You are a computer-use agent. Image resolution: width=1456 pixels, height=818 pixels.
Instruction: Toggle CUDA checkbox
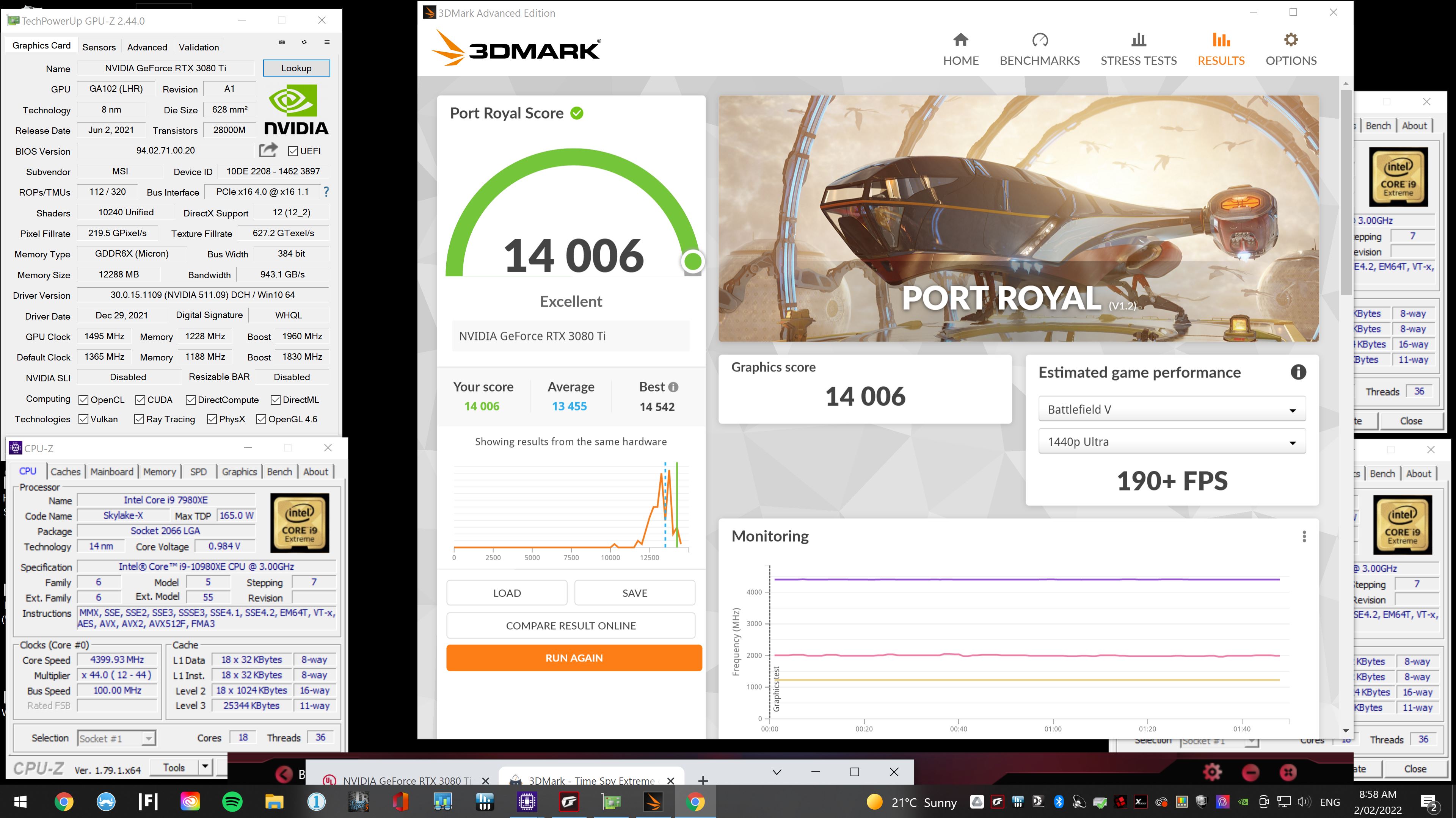[x=140, y=400]
